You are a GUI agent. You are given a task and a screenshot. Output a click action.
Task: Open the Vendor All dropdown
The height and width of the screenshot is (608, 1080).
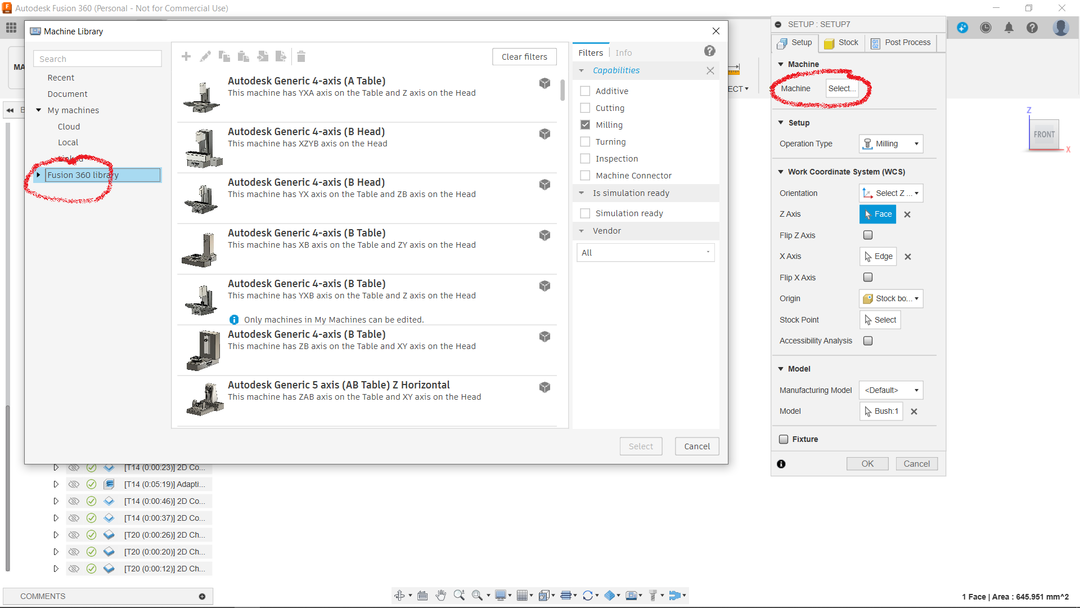[645, 253]
